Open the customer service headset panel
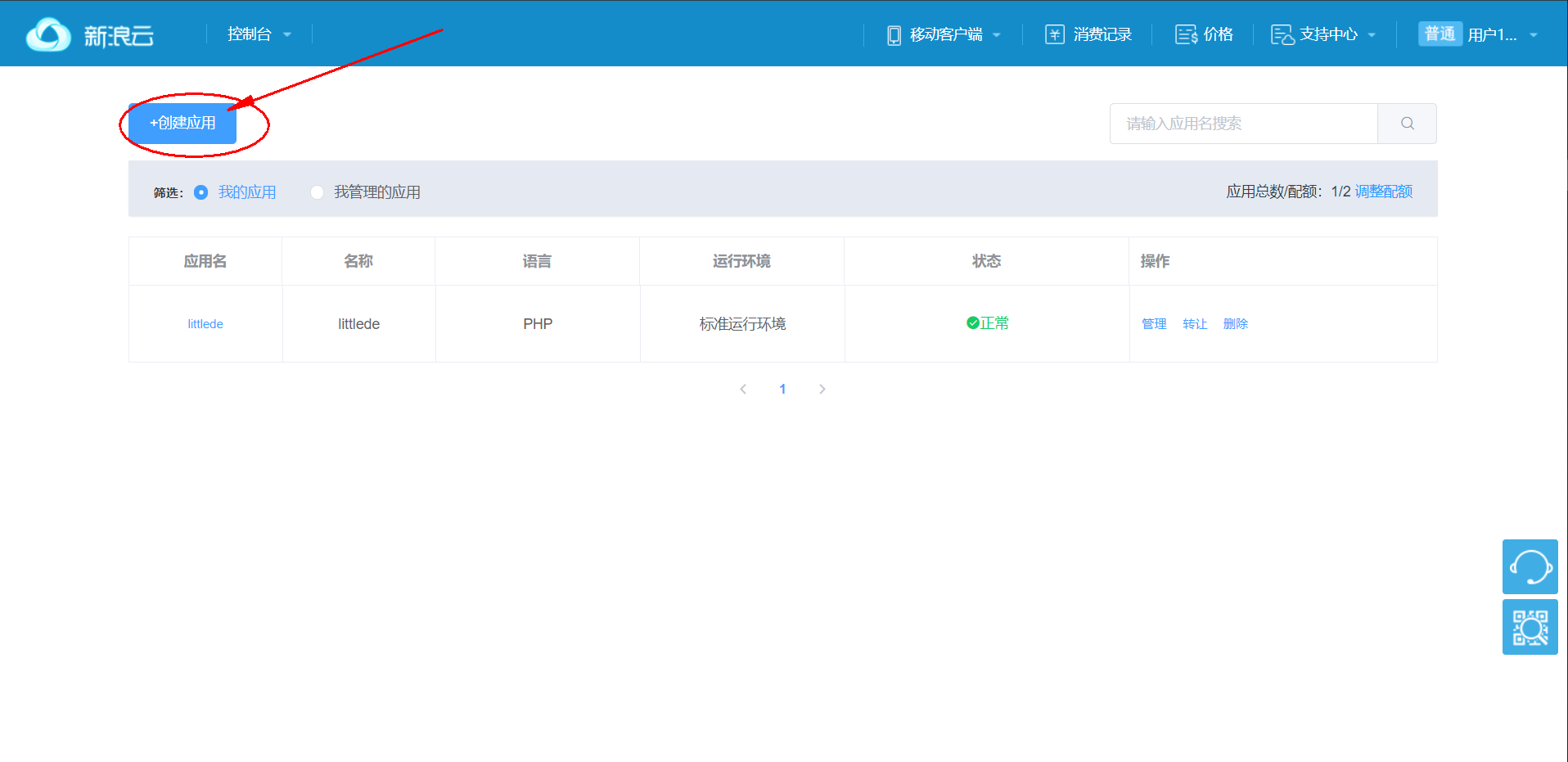 tap(1529, 566)
